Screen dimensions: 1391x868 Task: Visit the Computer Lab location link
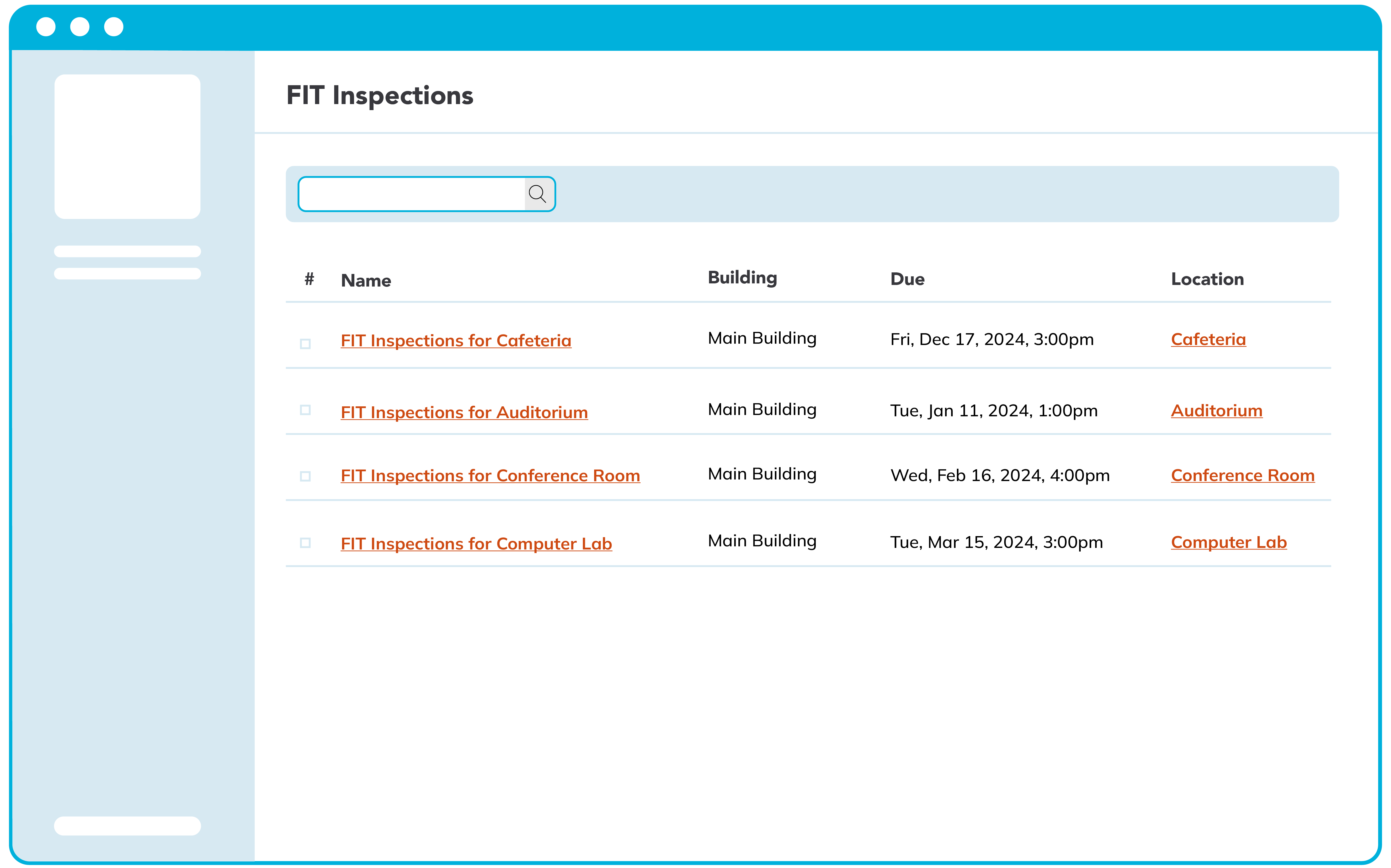tap(1228, 542)
